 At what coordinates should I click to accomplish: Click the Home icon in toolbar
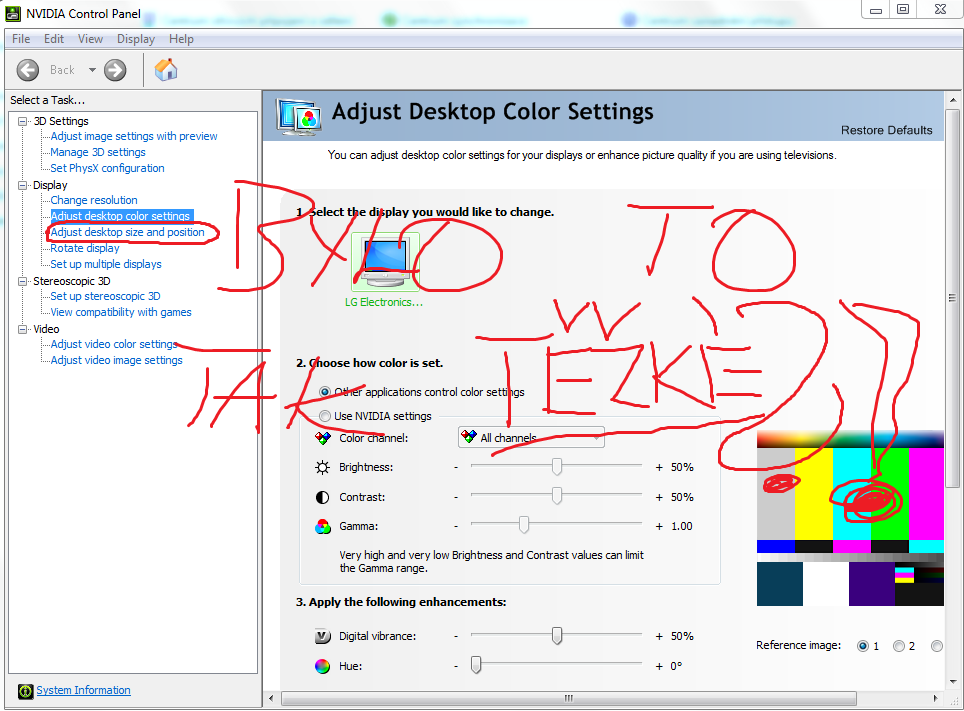coord(166,69)
